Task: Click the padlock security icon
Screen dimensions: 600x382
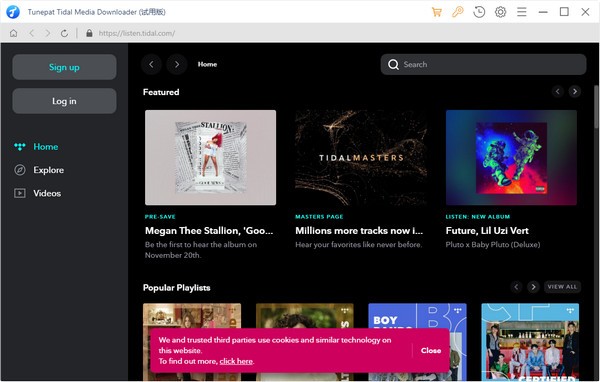Action: (x=89, y=33)
